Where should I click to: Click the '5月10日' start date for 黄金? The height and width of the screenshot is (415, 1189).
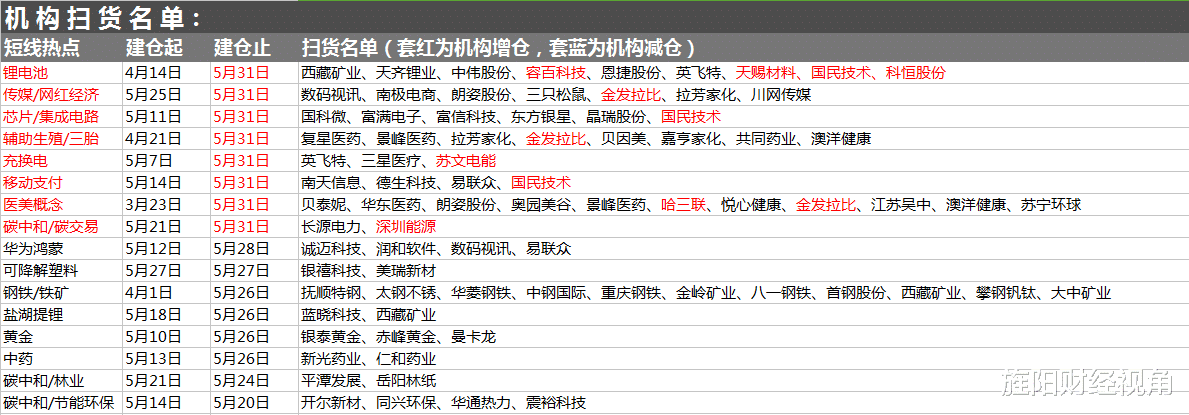[154, 338]
